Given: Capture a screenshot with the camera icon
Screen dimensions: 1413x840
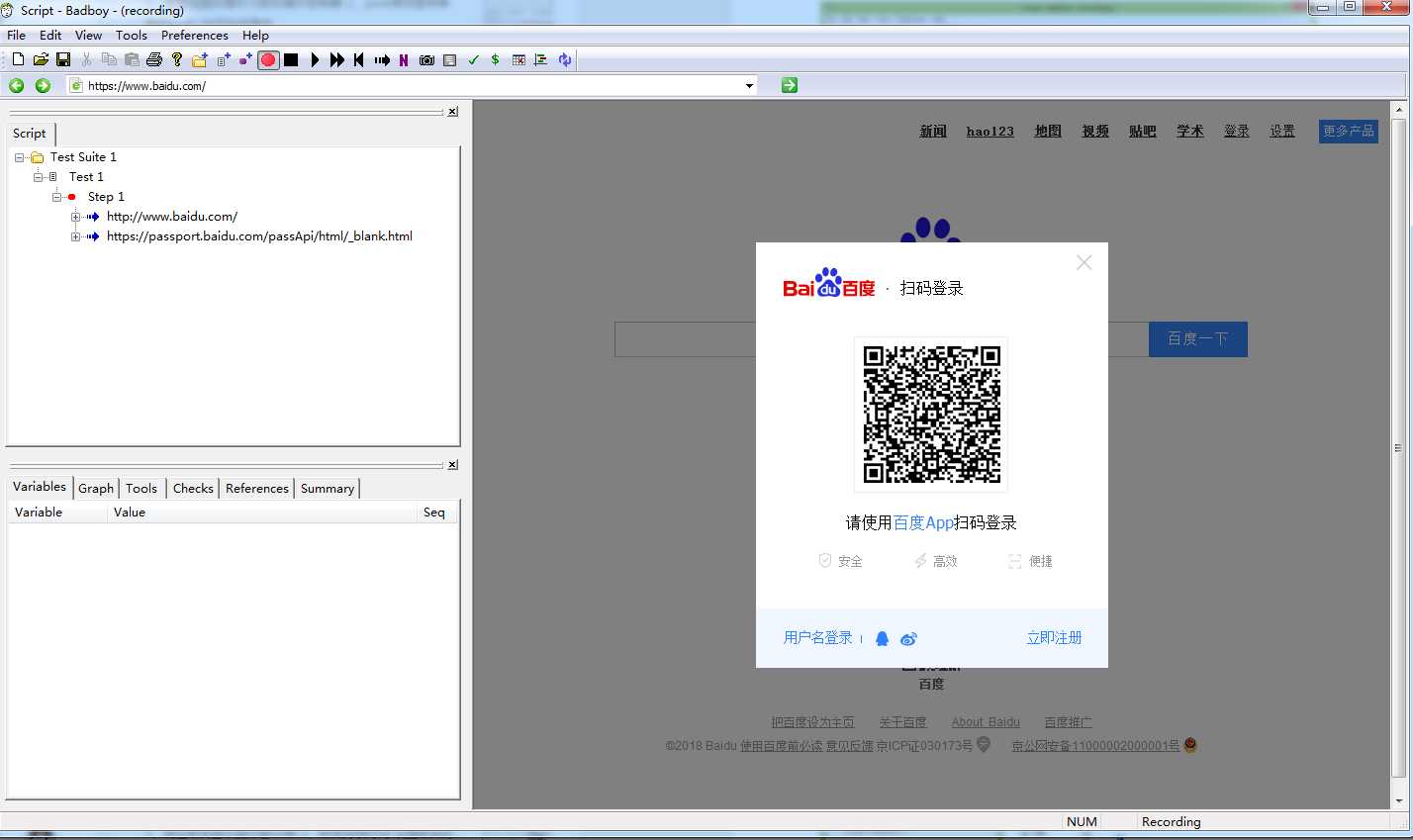Looking at the screenshot, I should click(426, 59).
